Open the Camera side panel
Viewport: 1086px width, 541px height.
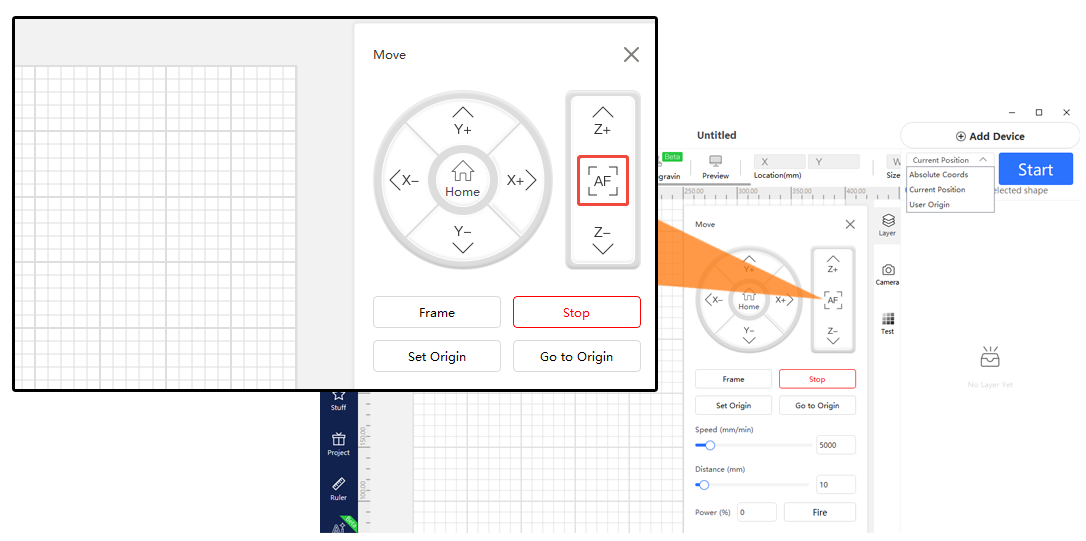[888, 274]
